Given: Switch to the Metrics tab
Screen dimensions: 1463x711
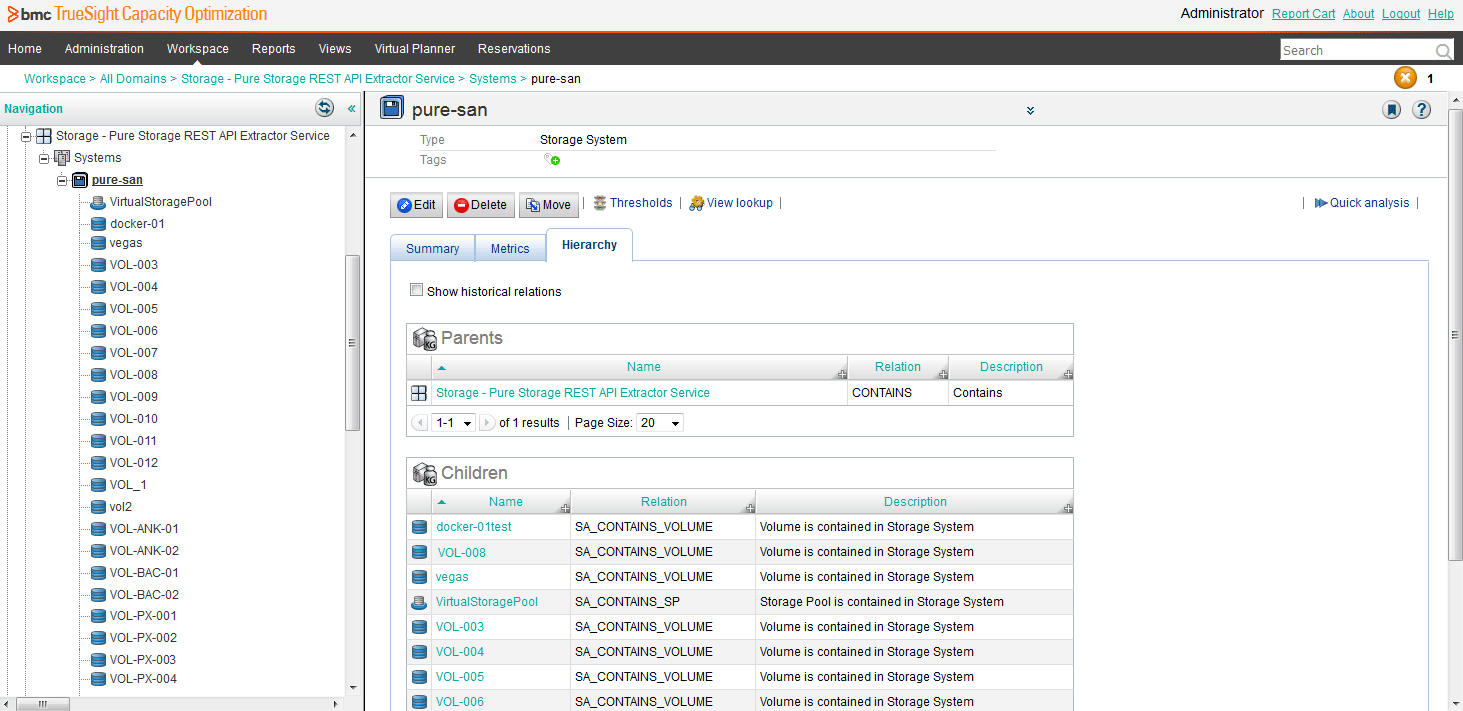Looking at the screenshot, I should [x=510, y=248].
